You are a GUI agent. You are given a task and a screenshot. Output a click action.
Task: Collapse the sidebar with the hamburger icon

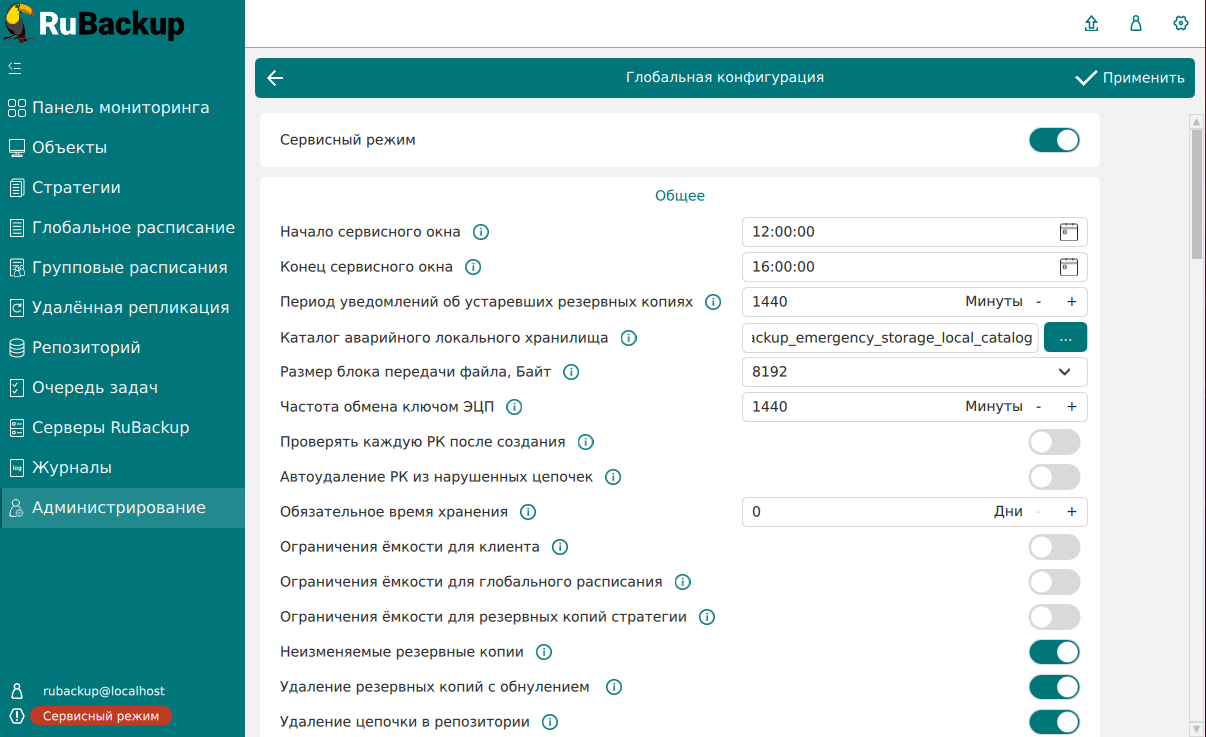coord(15,68)
